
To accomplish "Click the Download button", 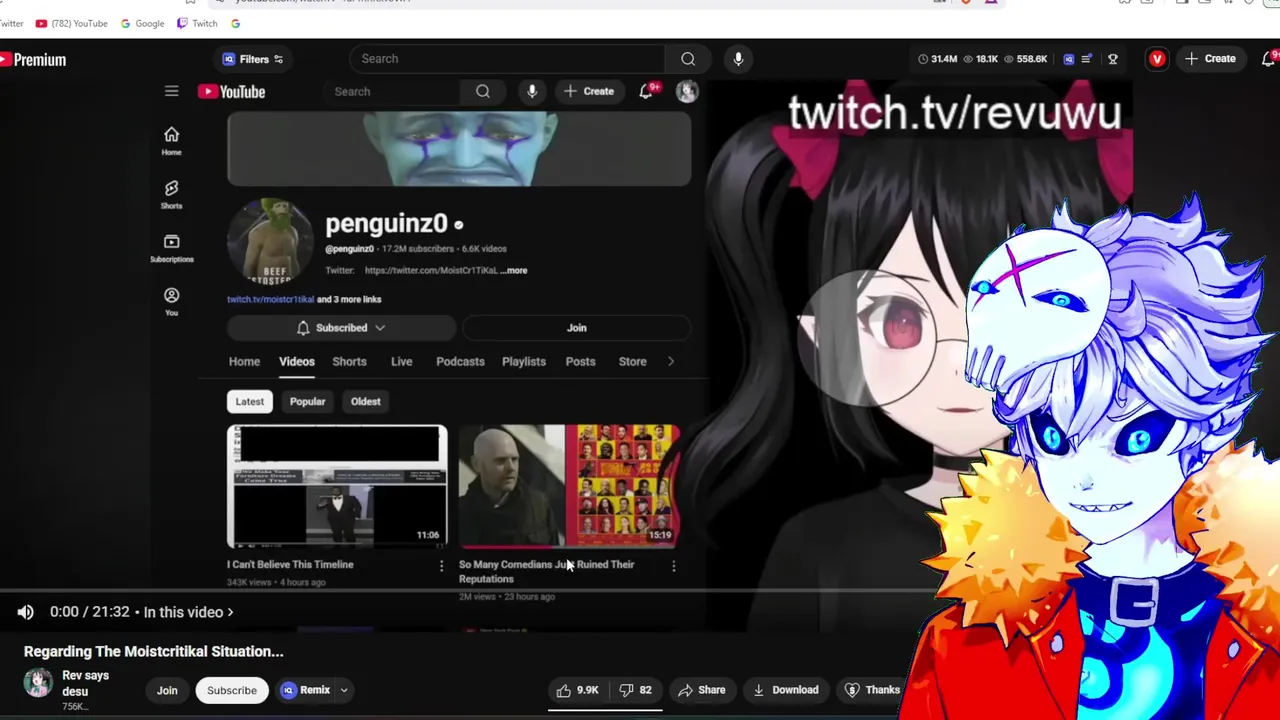I will click(x=785, y=690).
